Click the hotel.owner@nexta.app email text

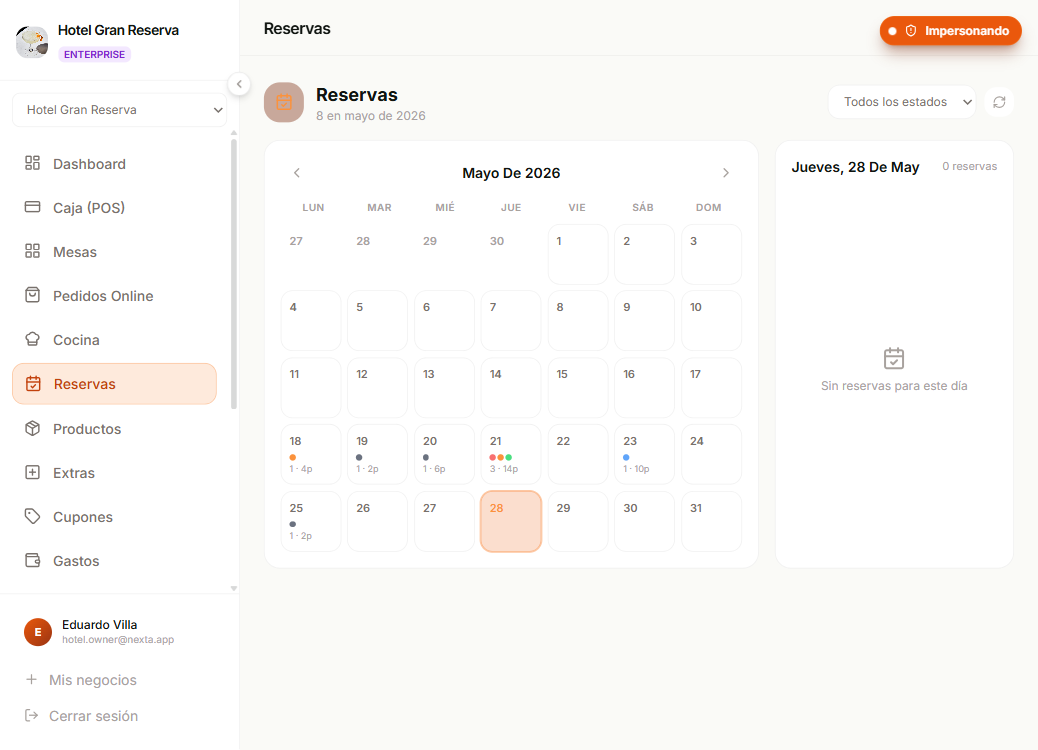pos(118,639)
